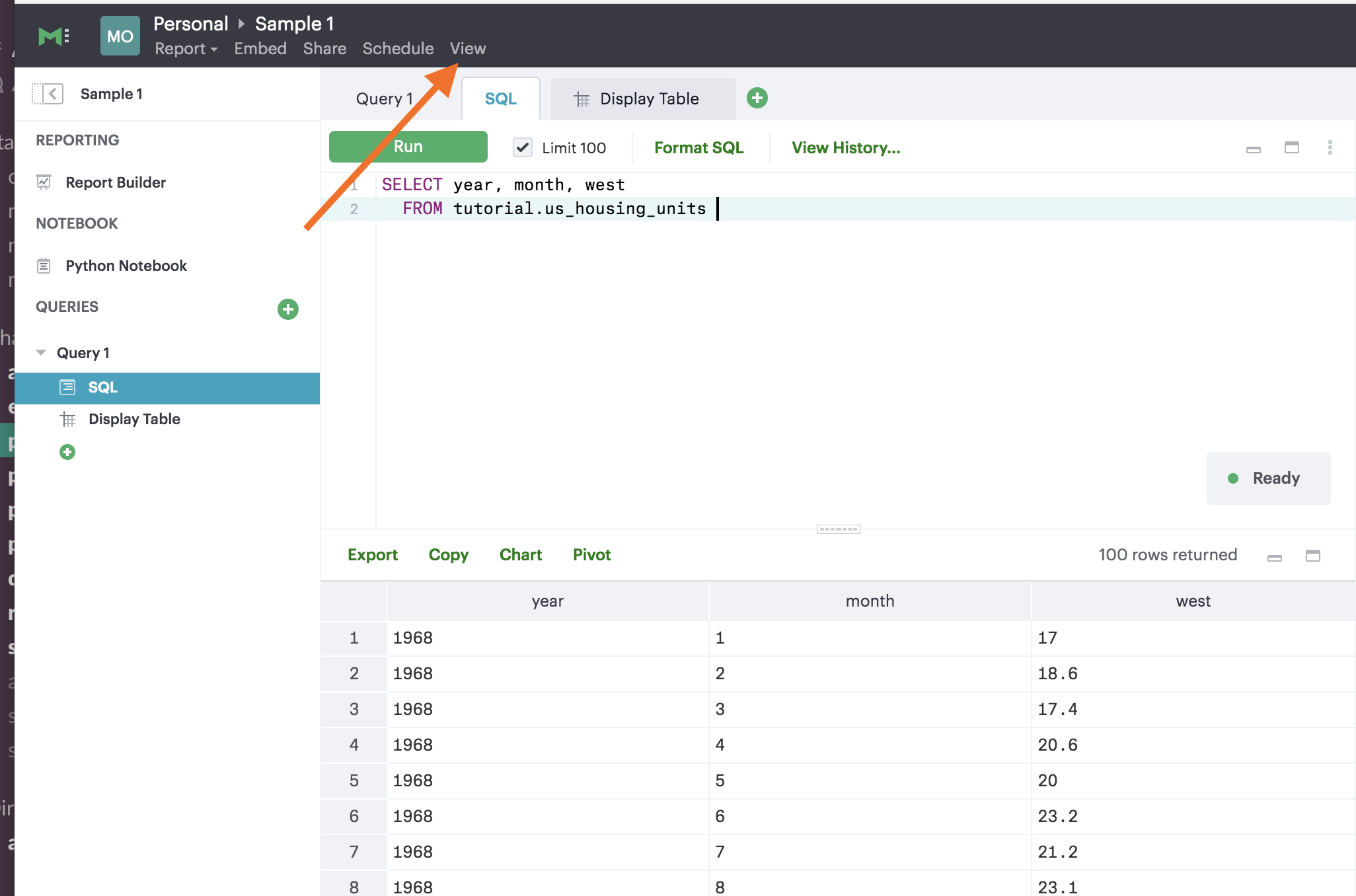Click 100 rows returned text
The width and height of the screenshot is (1356, 896).
tap(1168, 555)
